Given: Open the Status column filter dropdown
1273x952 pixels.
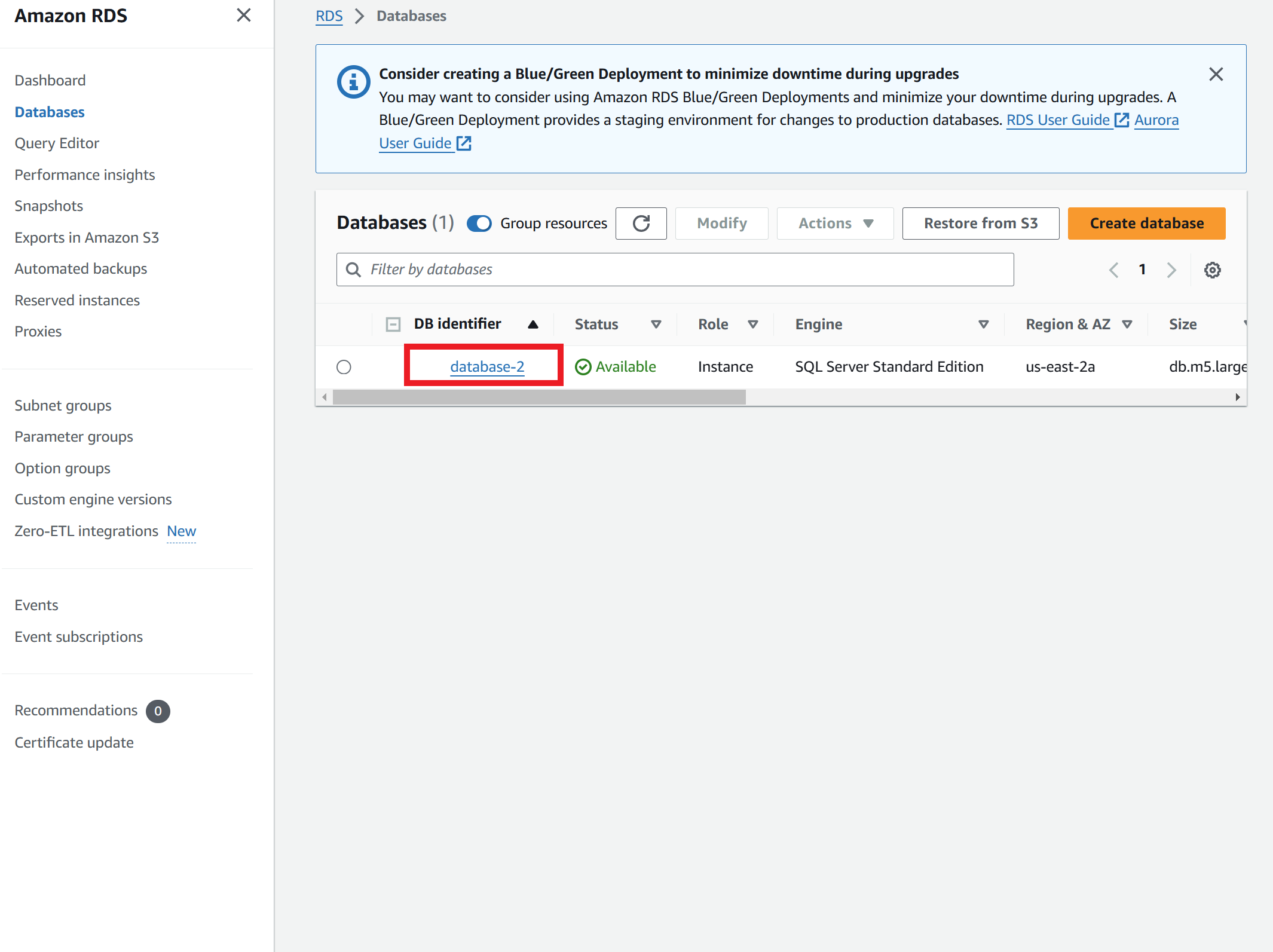Looking at the screenshot, I should point(656,325).
